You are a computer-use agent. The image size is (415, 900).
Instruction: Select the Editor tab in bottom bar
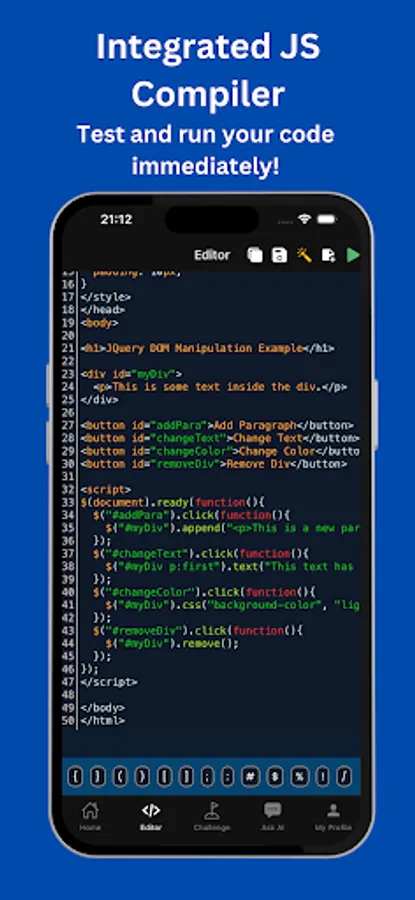pyautogui.click(x=151, y=817)
